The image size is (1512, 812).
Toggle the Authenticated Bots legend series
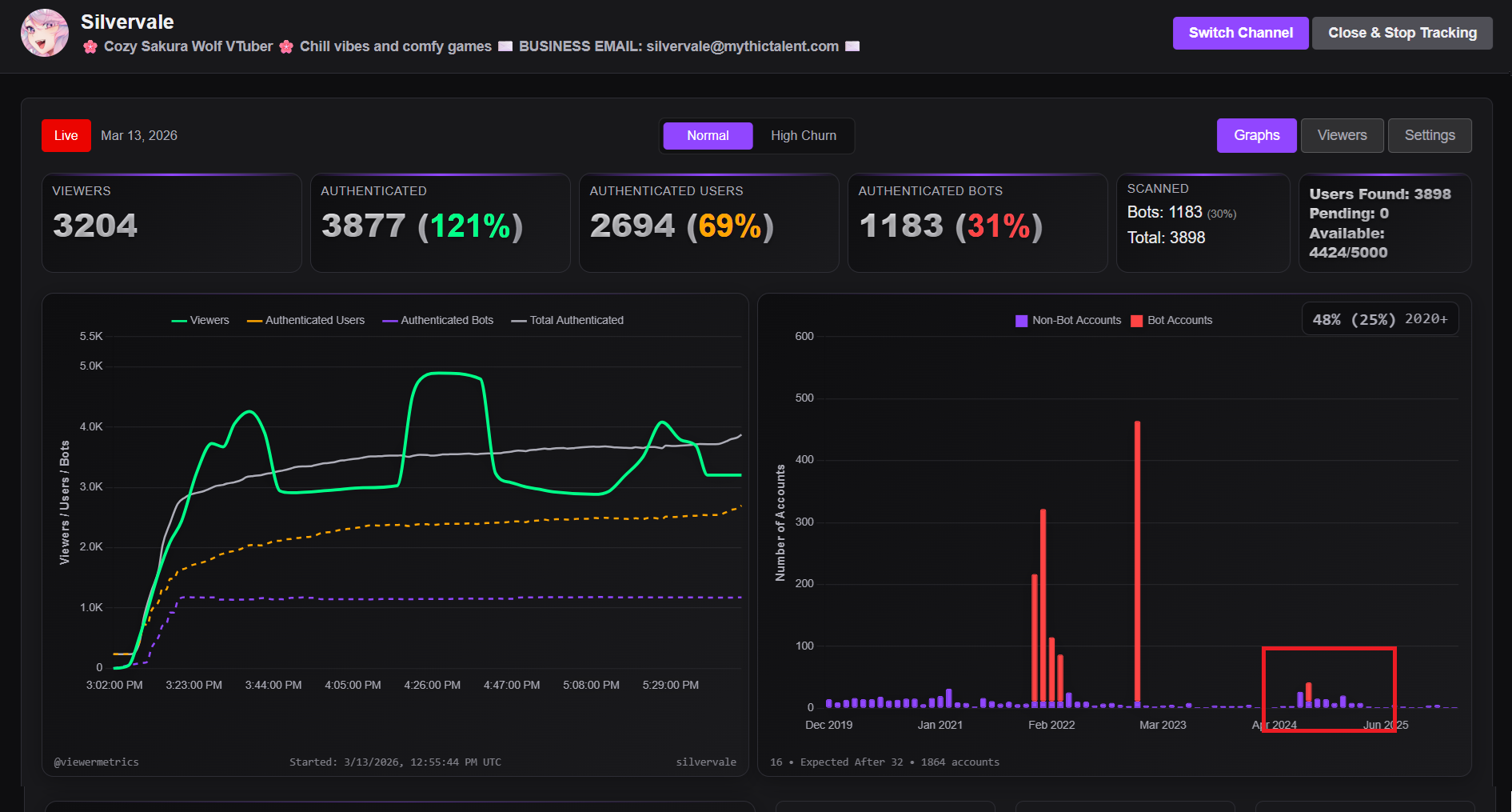point(437,320)
